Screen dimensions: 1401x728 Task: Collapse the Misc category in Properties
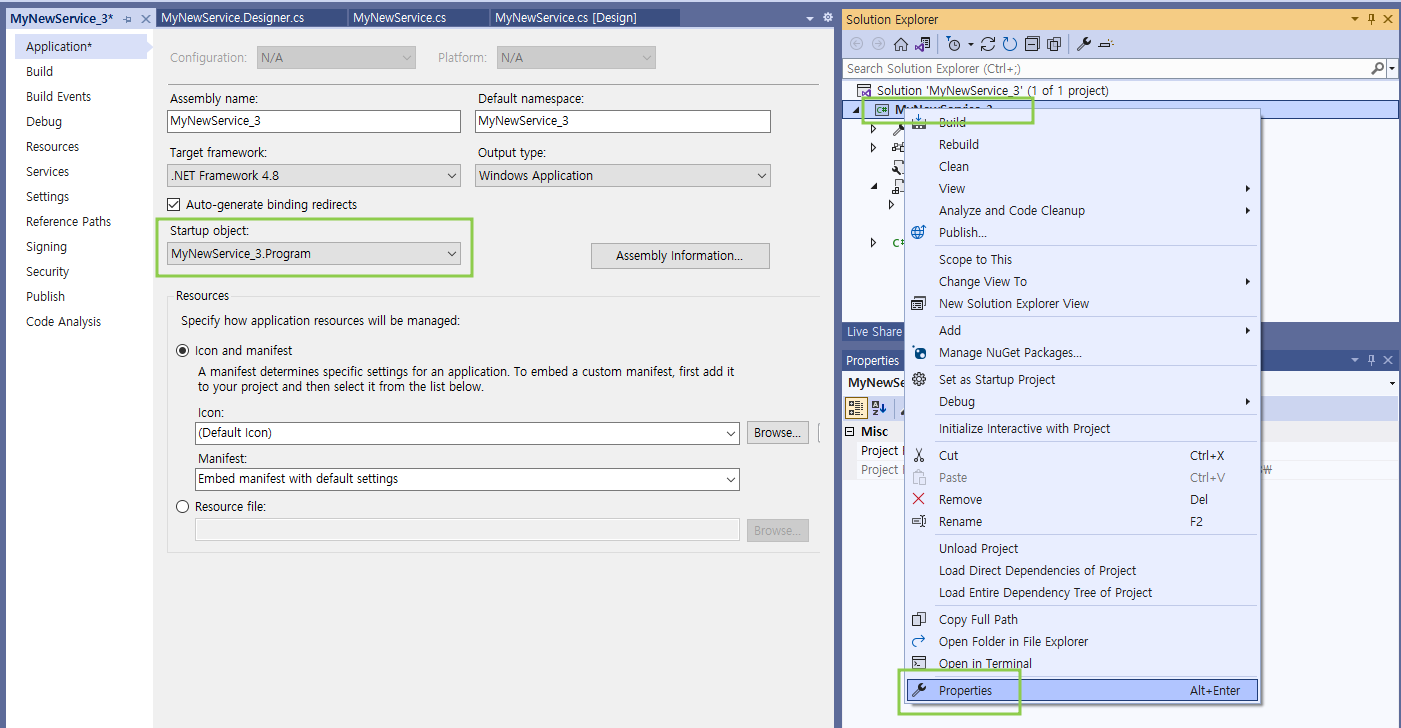(850, 431)
